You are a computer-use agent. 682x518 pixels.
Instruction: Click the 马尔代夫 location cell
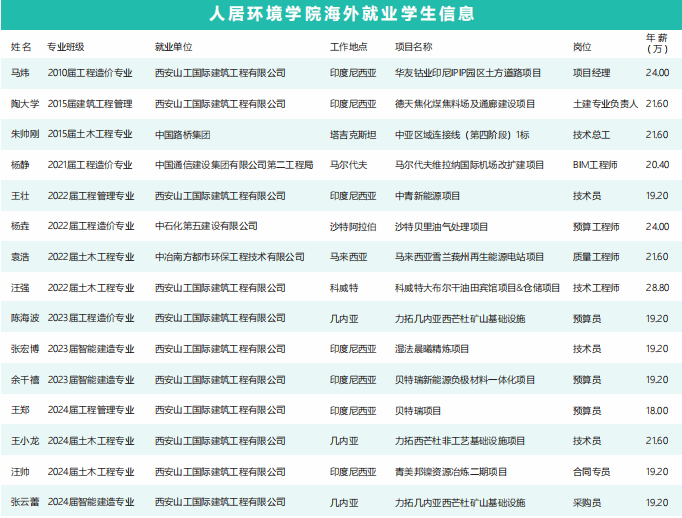pos(347,165)
